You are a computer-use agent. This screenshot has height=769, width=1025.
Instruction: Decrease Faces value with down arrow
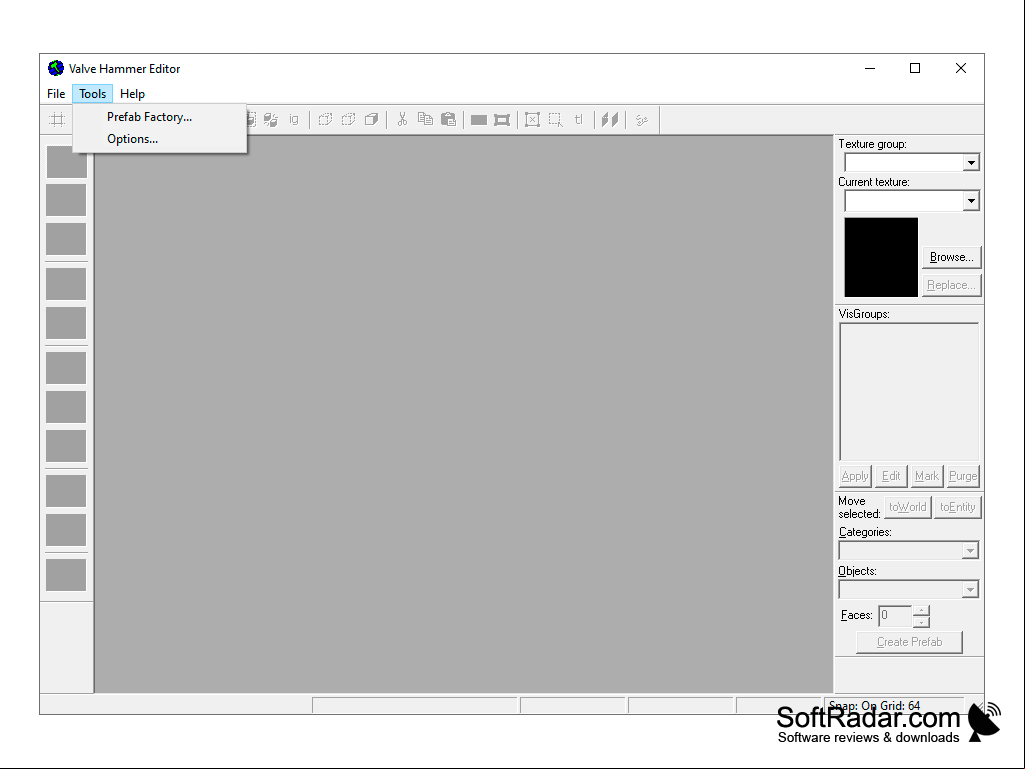(921, 621)
